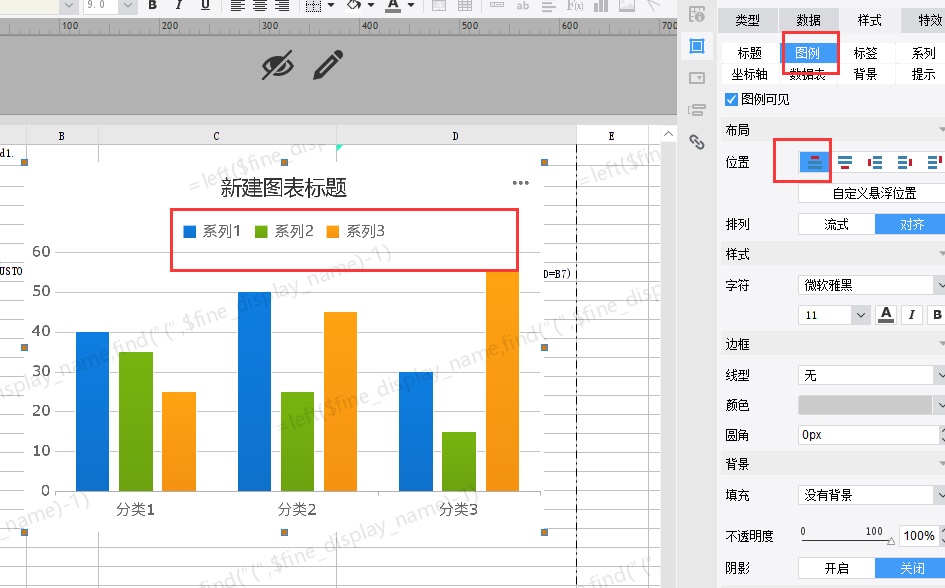
Task: Set the legend position to bottom
Action: (x=845, y=161)
